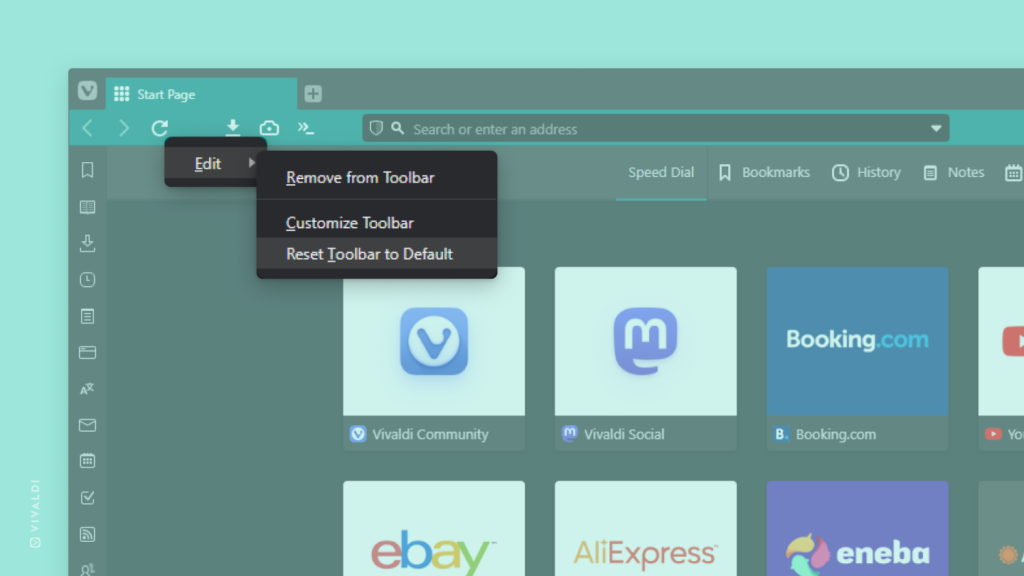1024x576 pixels.
Task: Switch to History on start page
Action: [866, 172]
